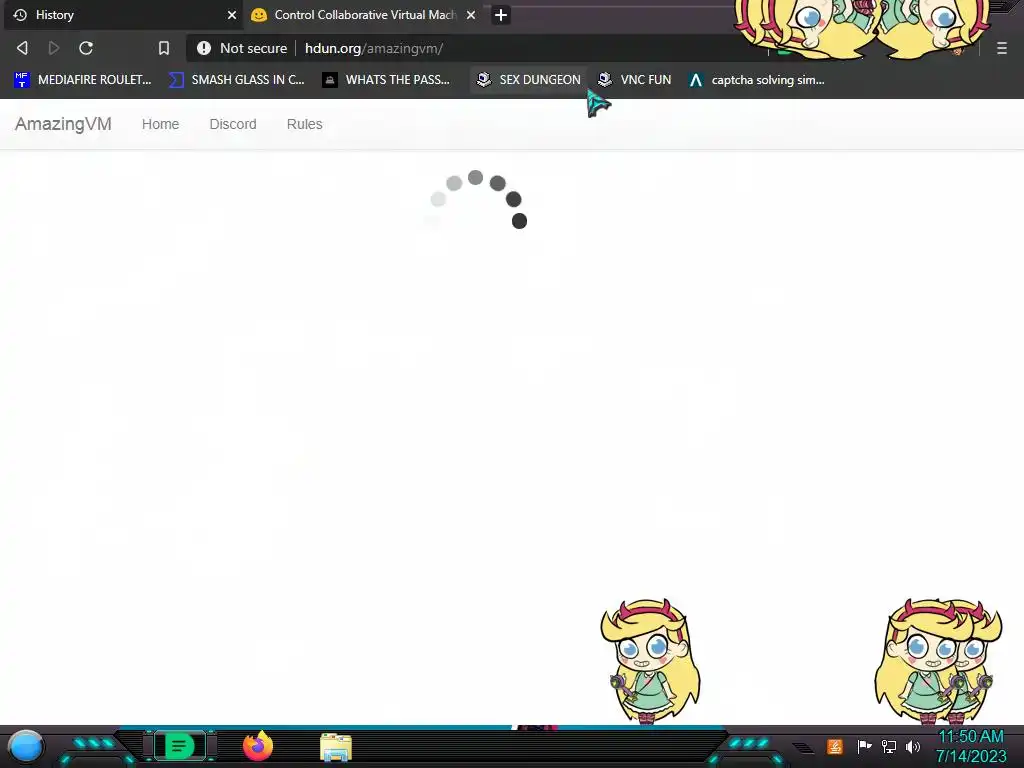
Task: Open the Rules nav link
Action: click(x=304, y=124)
